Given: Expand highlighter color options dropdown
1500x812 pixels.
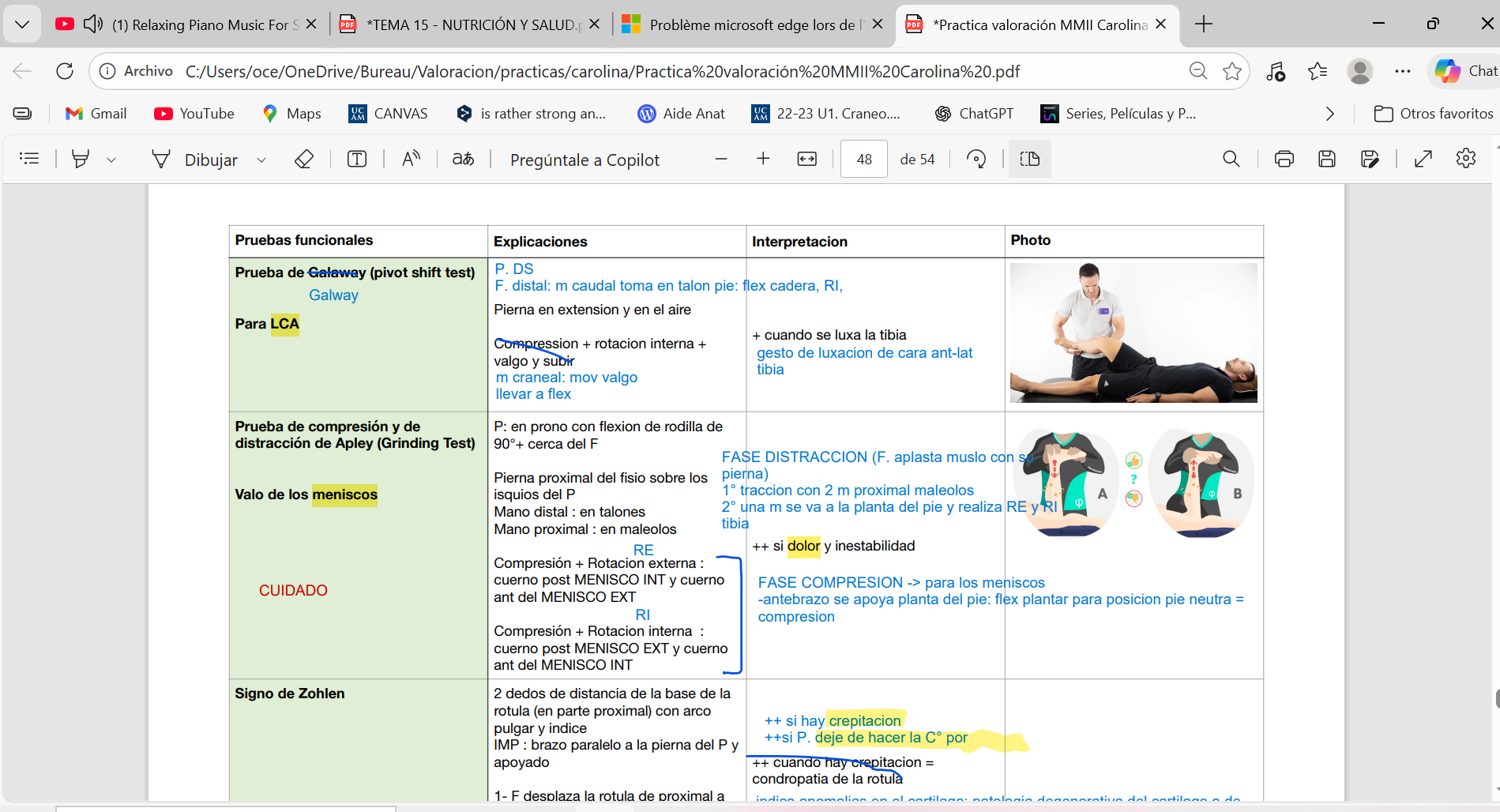Looking at the screenshot, I should tap(111, 160).
